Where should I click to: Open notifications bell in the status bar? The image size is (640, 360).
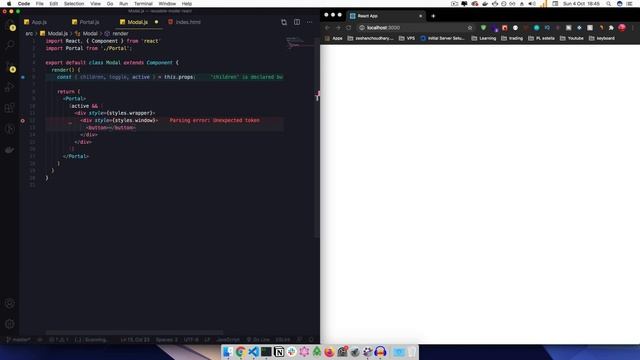[311, 340]
